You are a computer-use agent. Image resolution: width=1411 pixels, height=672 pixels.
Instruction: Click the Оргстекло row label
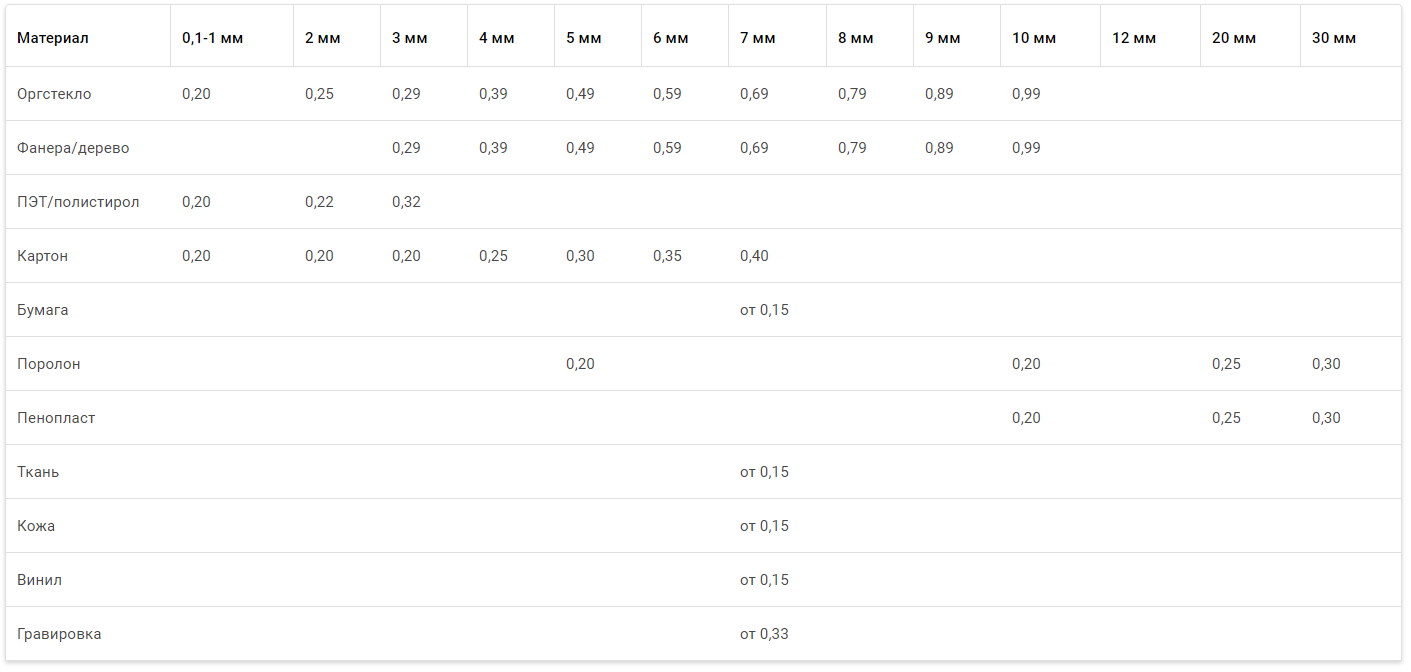[x=54, y=94]
